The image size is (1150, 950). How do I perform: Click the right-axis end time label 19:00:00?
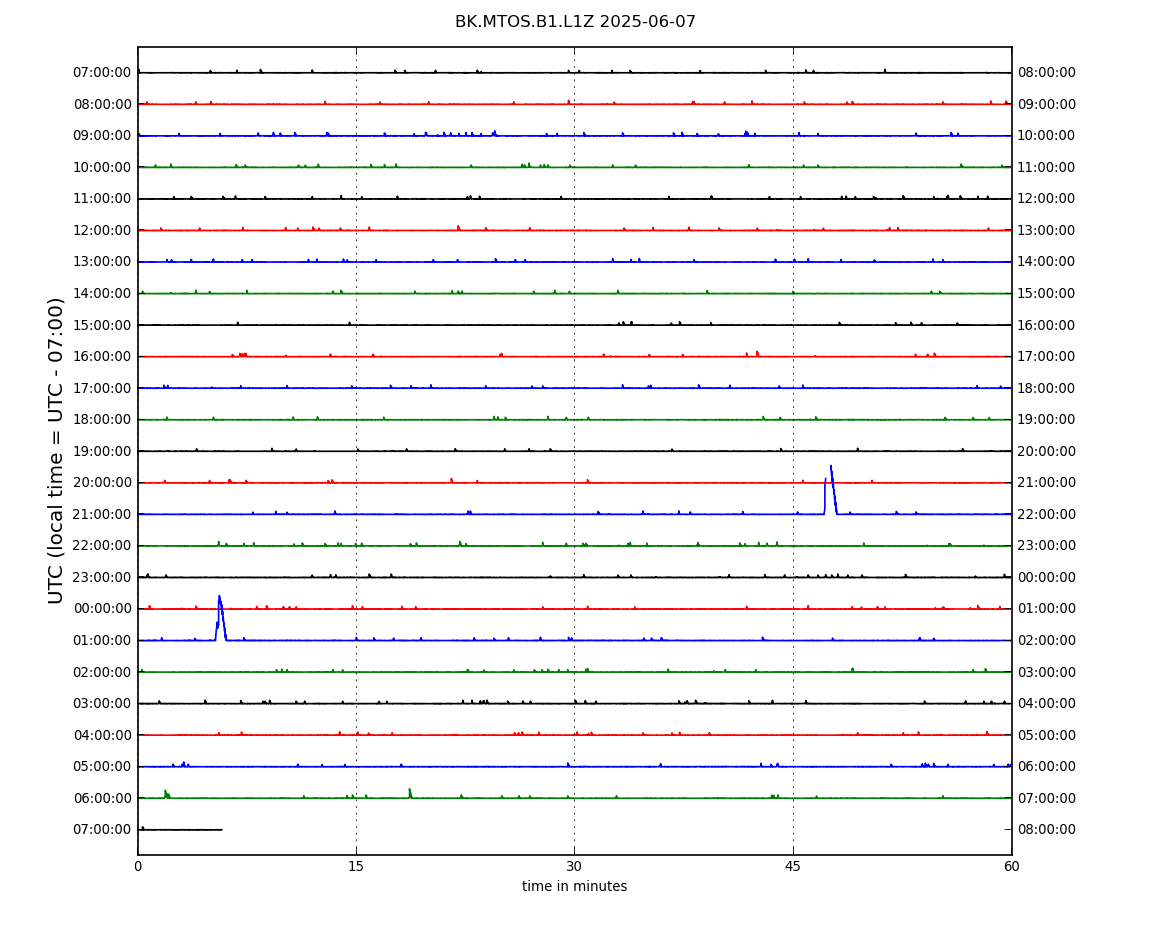[x=1047, y=420]
